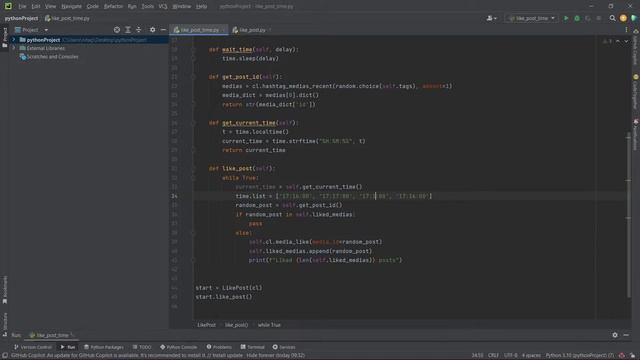Open the Project sidebar tool button
The image size is (640, 360).
coord(4,38)
